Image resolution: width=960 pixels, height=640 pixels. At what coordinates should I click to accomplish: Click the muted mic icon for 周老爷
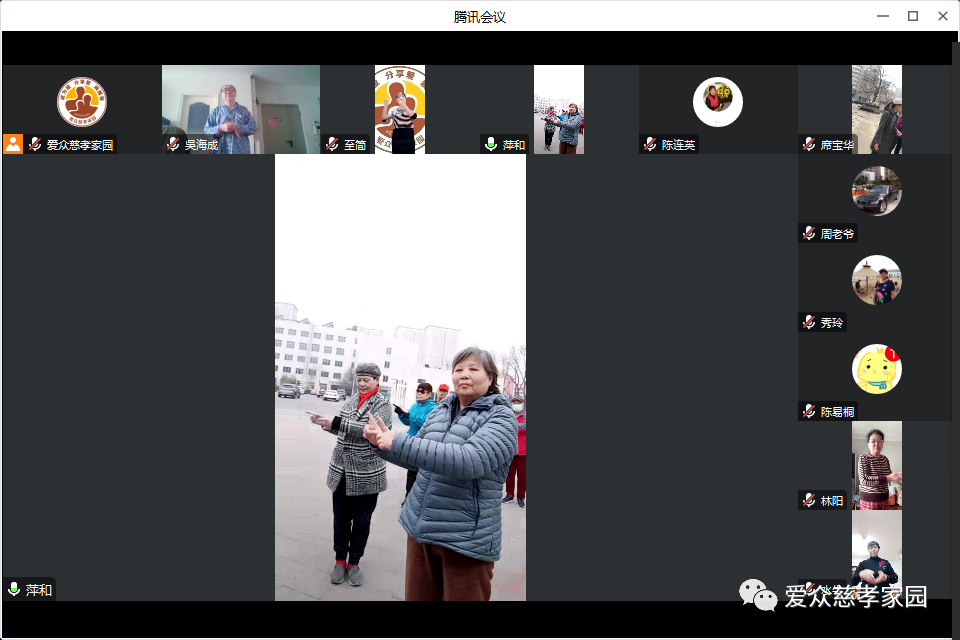point(809,234)
